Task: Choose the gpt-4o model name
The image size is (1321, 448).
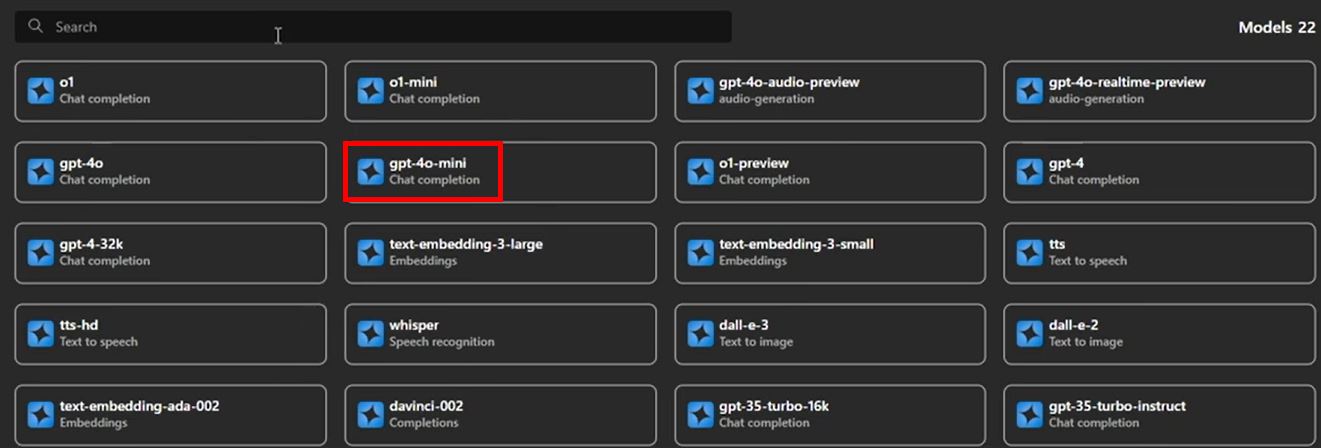Action: 81,163
